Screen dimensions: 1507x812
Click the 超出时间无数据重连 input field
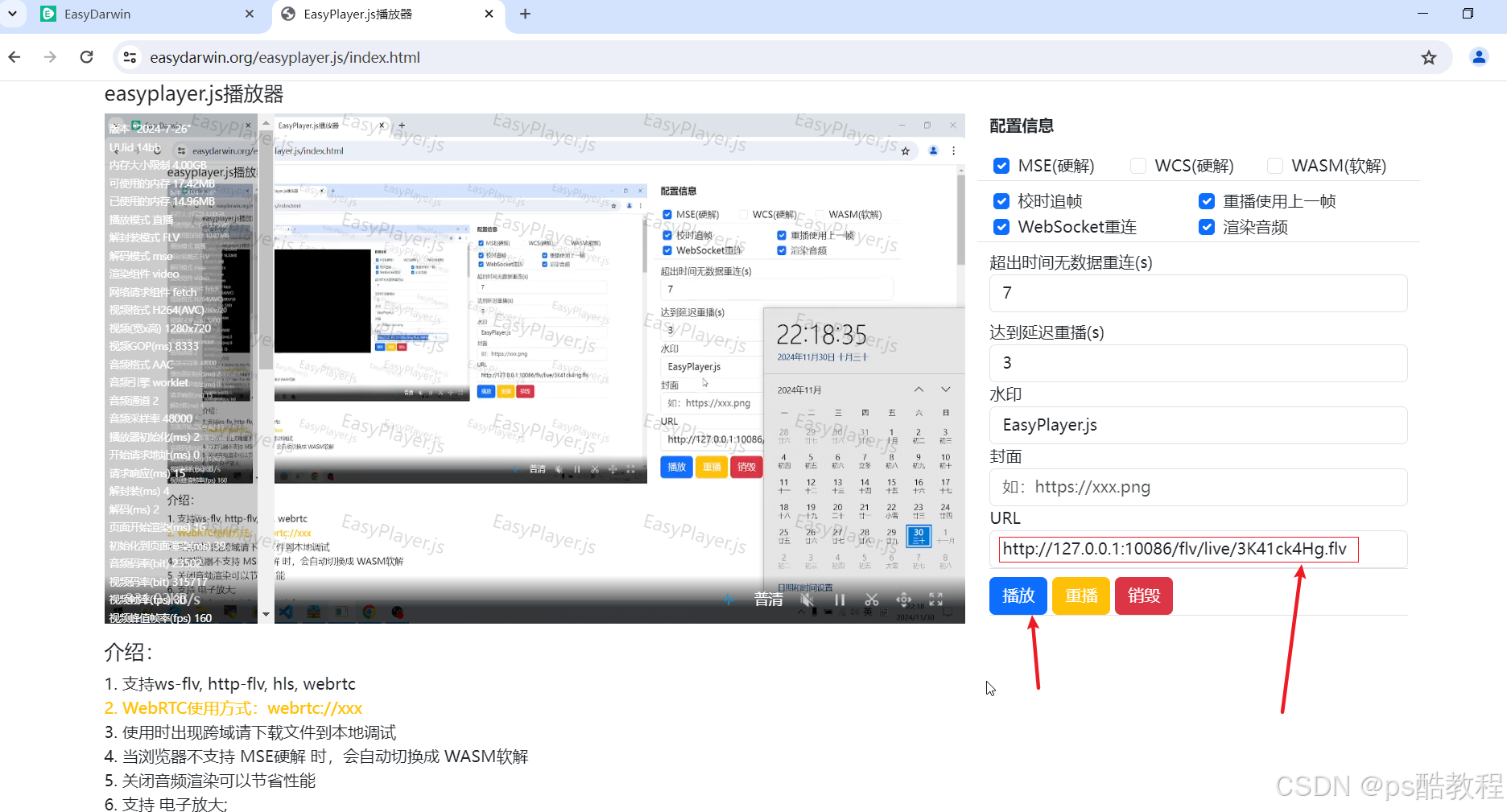tap(1198, 293)
